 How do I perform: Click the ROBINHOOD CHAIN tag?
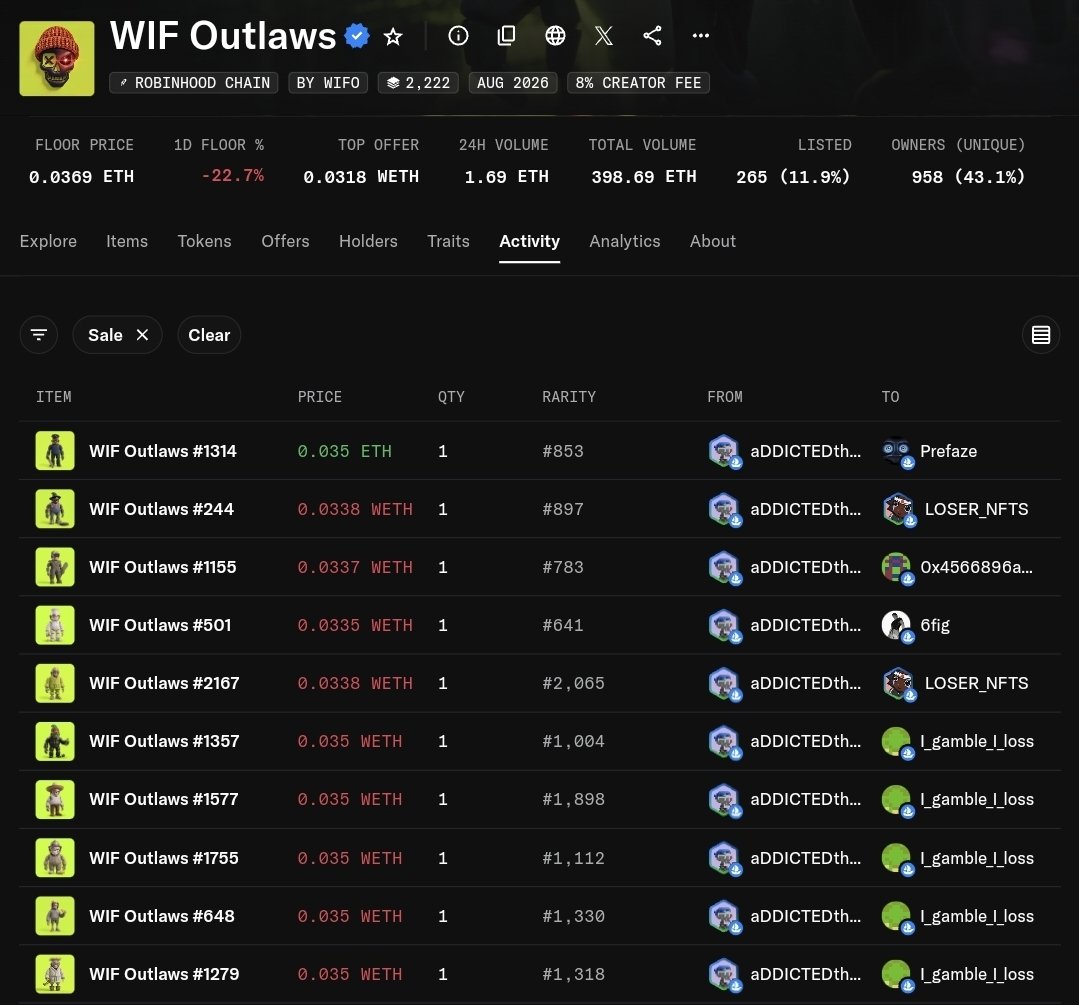194,83
